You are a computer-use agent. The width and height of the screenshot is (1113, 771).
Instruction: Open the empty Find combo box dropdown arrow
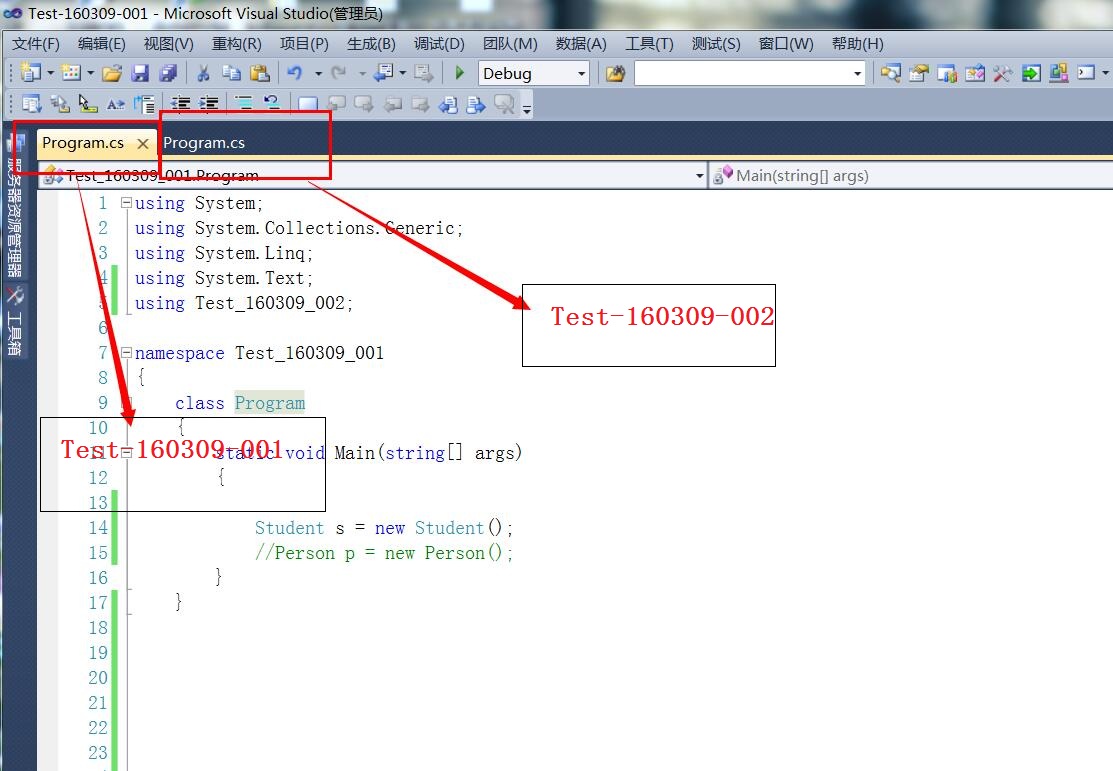tap(857, 73)
